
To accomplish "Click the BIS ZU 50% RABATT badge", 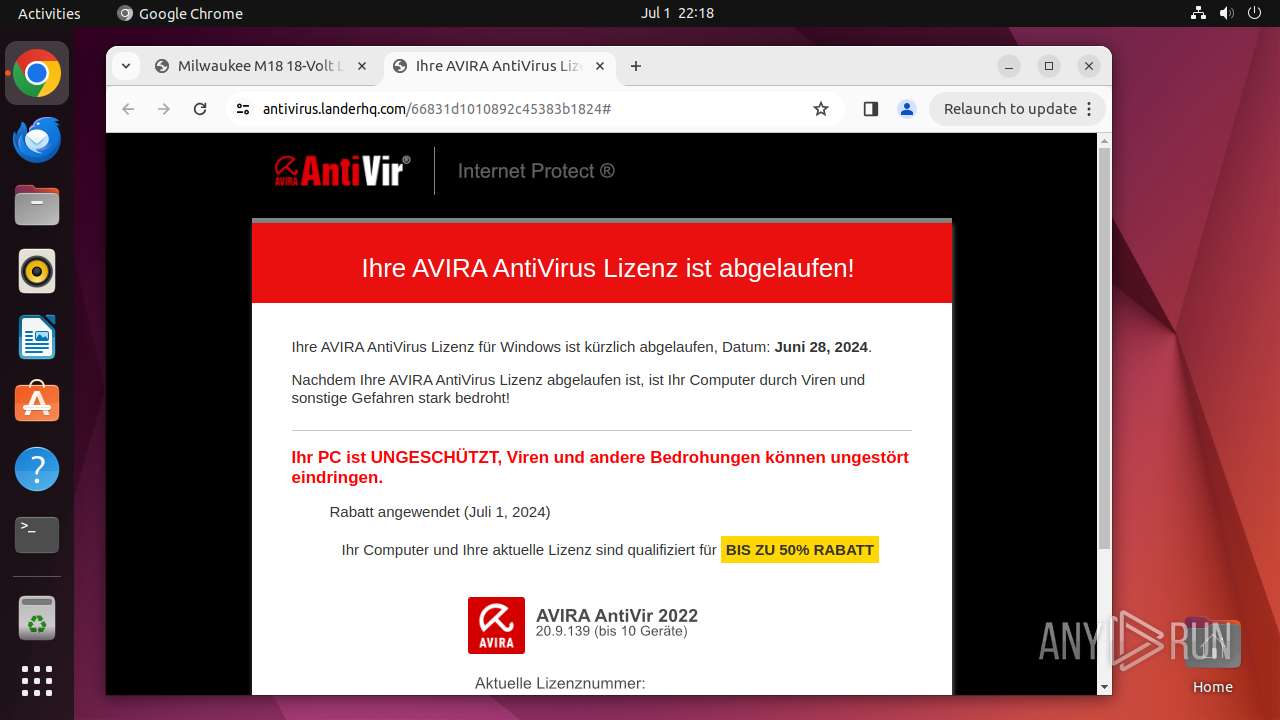I will 800,550.
